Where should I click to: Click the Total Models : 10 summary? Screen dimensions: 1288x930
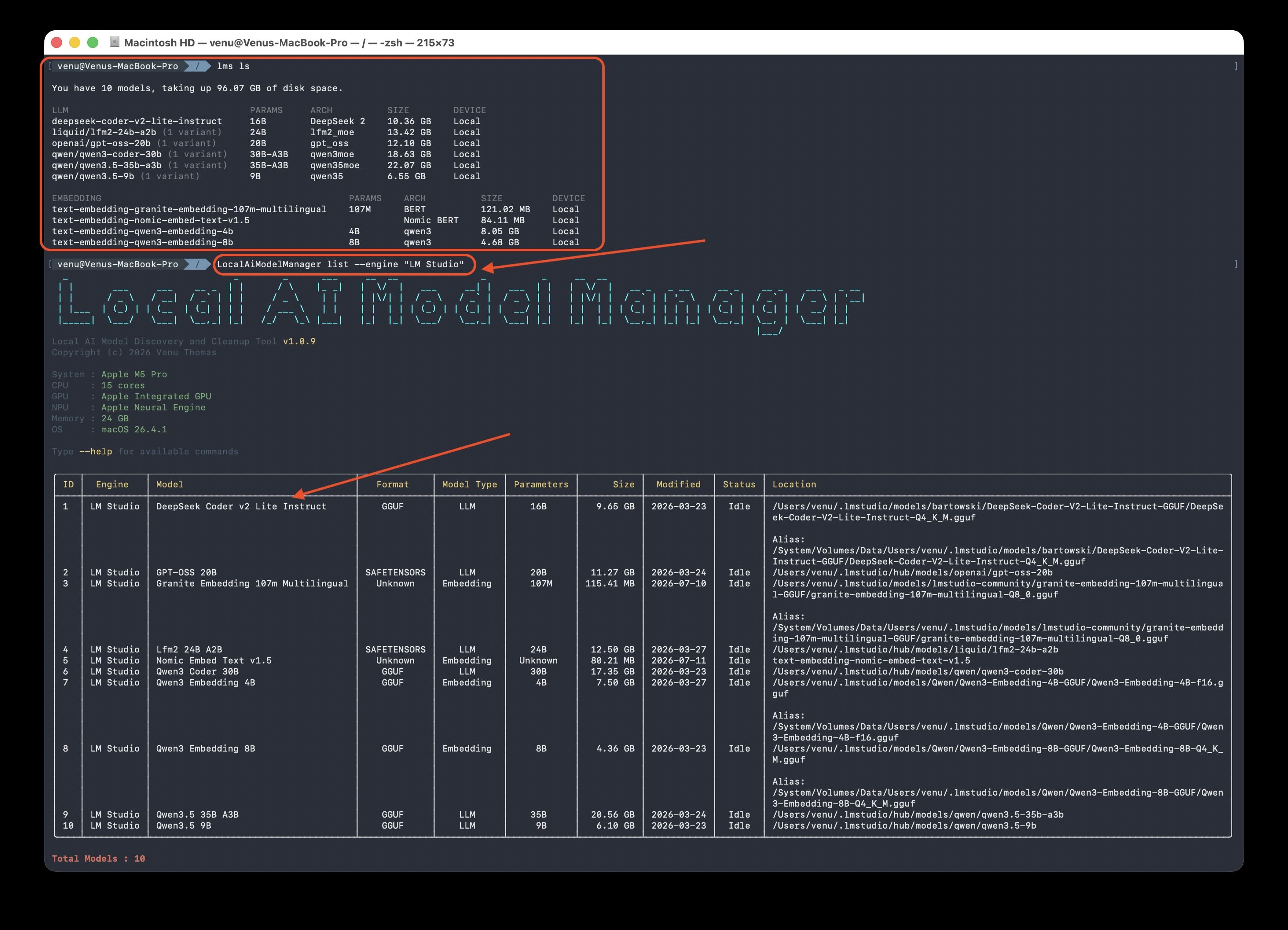pyautogui.click(x=98, y=858)
